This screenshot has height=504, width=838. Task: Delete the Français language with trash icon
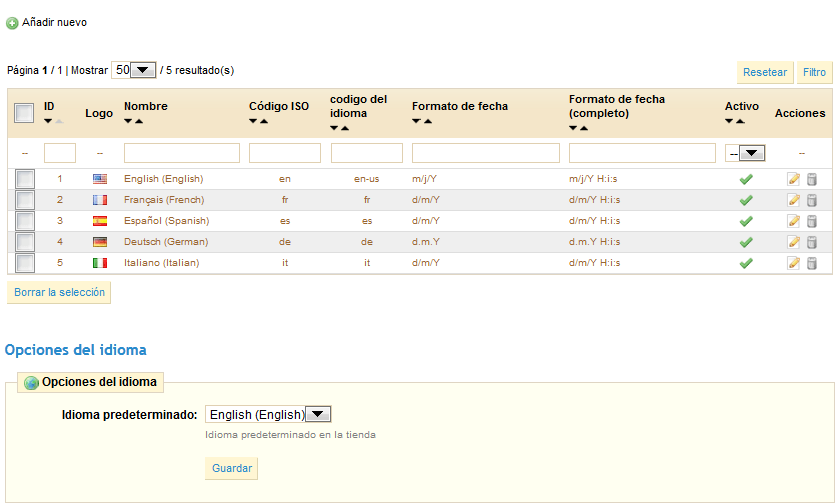point(811,200)
